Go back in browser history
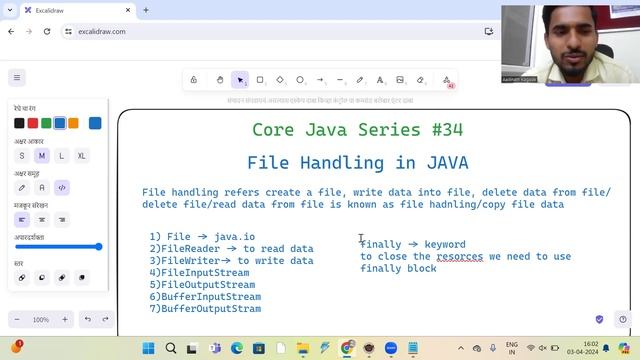The width and height of the screenshot is (640, 360). click(11, 31)
